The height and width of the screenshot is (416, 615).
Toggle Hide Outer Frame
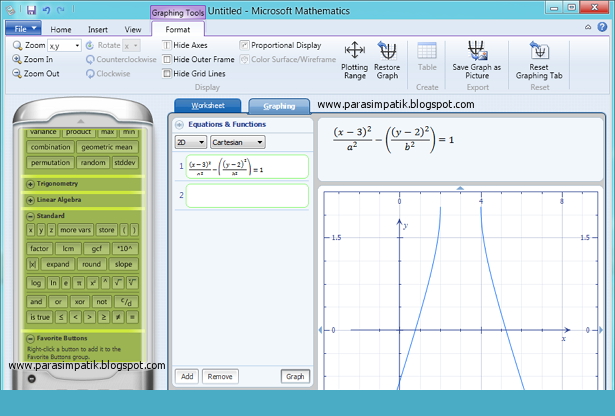coord(198,59)
